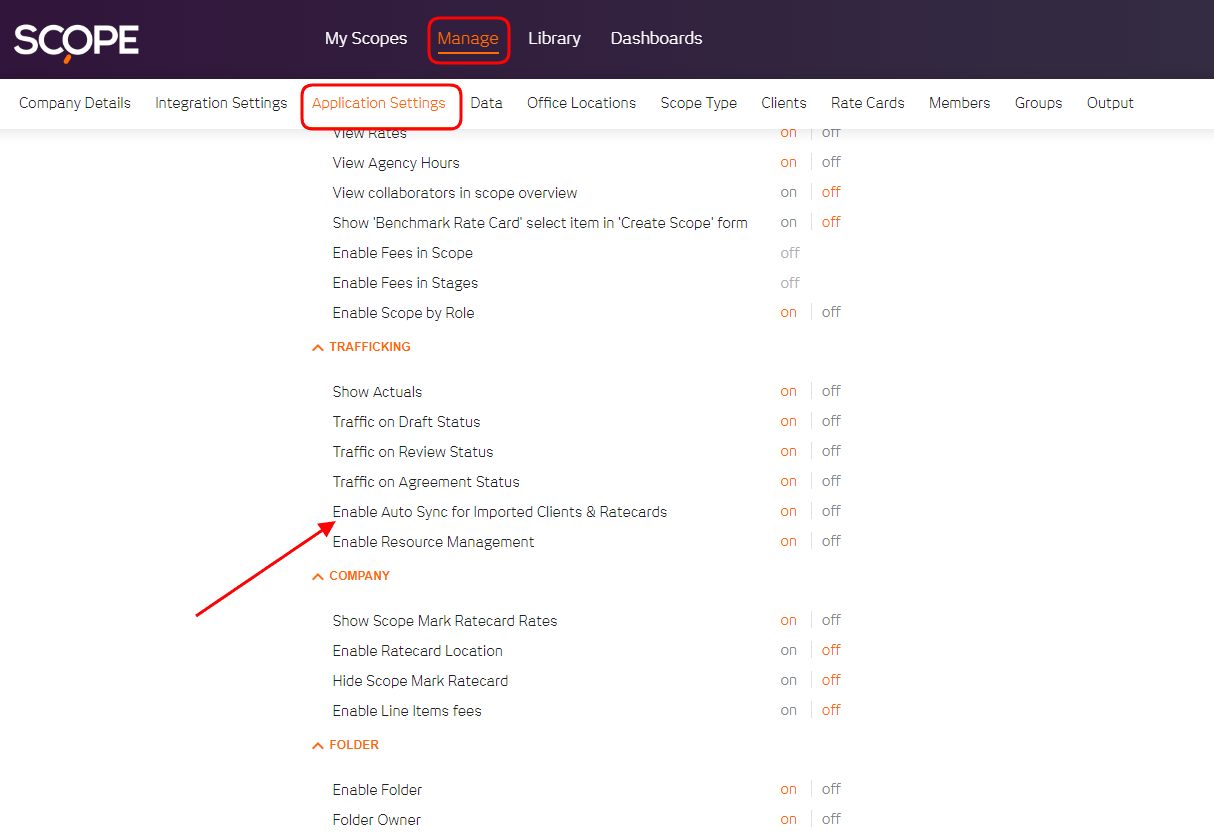Viewport: 1214px width, 838px height.
Task: Turn off Traffic on Draft Status
Action: [x=831, y=421]
